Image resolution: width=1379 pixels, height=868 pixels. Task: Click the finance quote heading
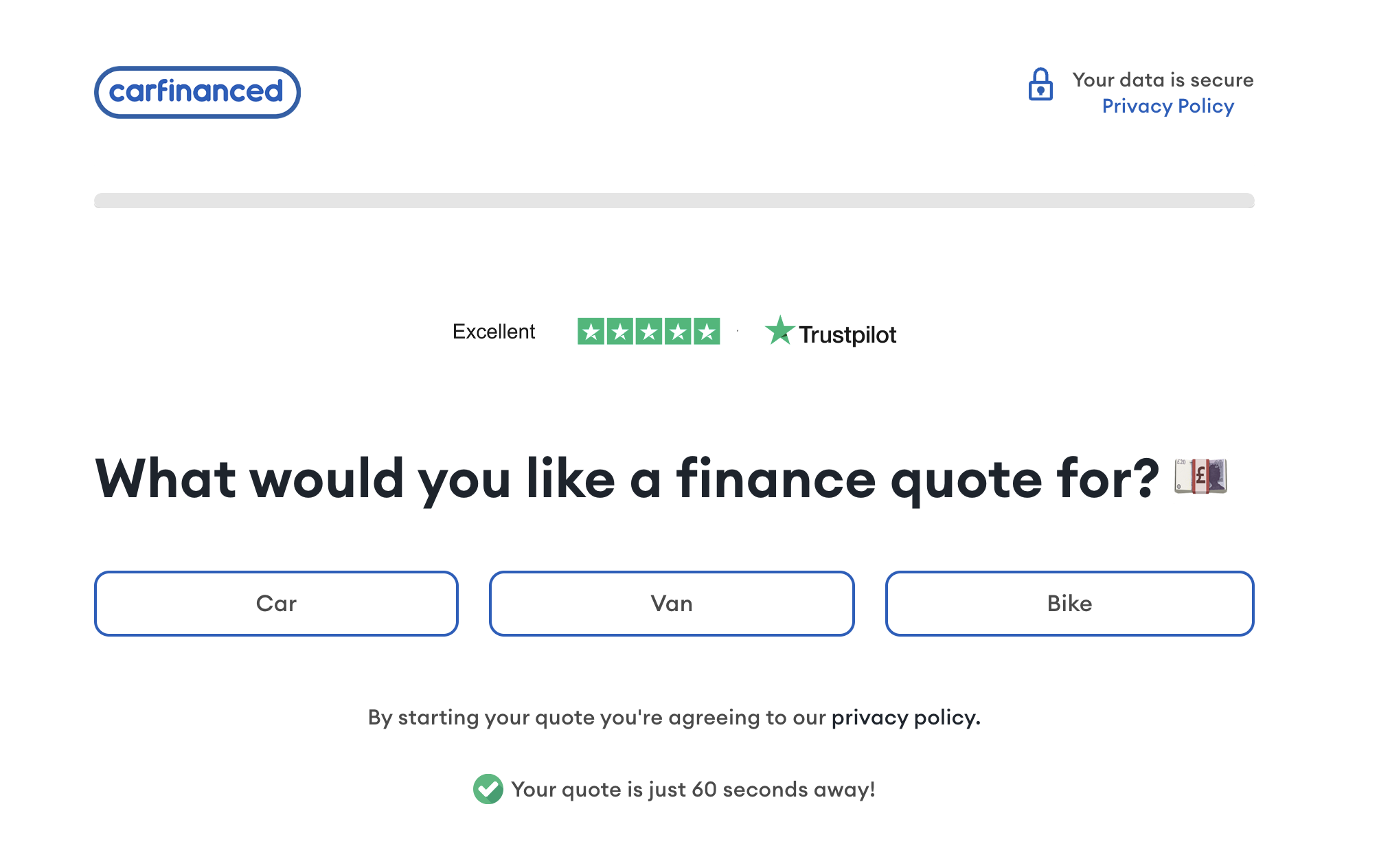(627, 479)
